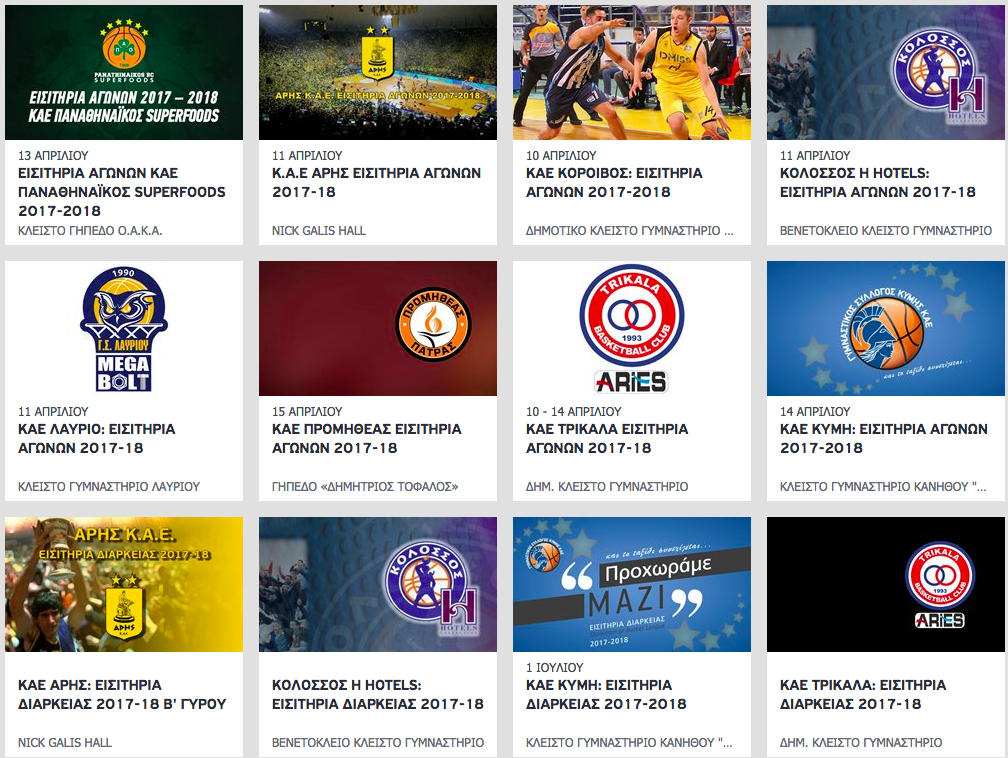Select 'ΚΑΕ ΑΡΗΣ: ΕΙΣΙΤΗΡΙΑ ΔΙΑΡΚΕΙΑΣ 2017-18 Β' ΓΥΡΟΥ' title
Screen dimensions: 1008x758
click(122, 694)
